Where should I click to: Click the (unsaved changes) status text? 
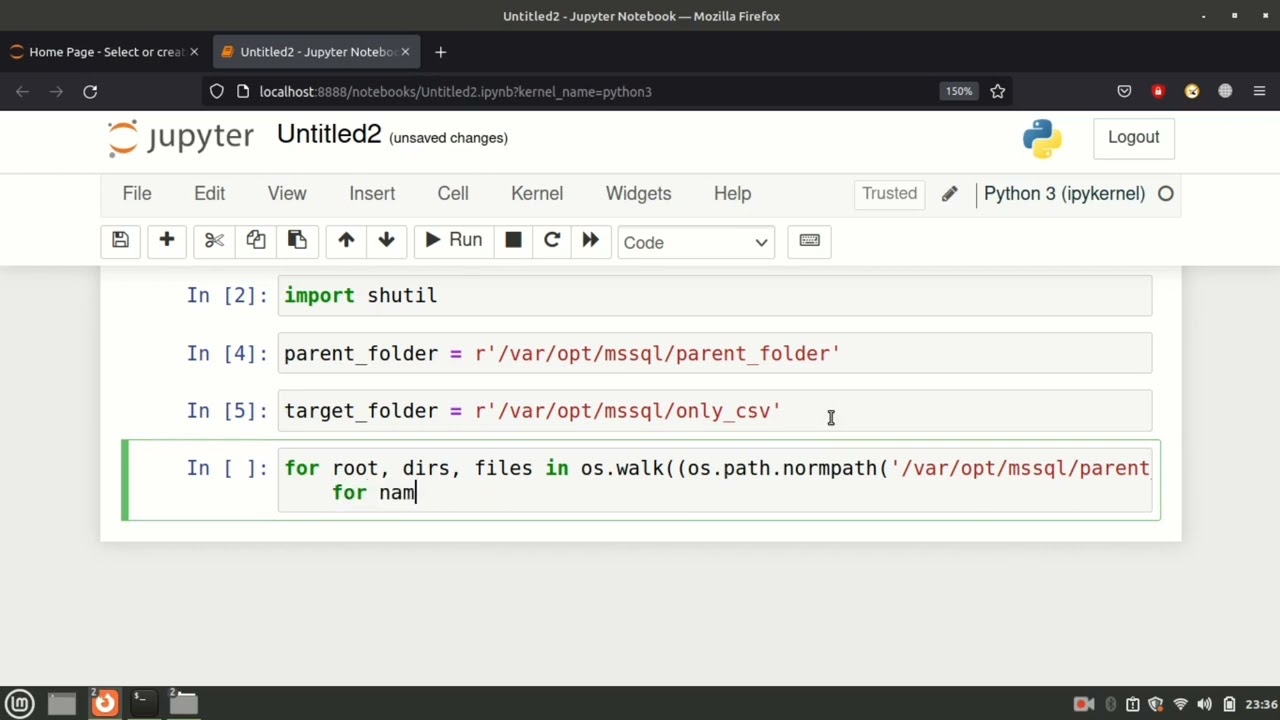448,138
